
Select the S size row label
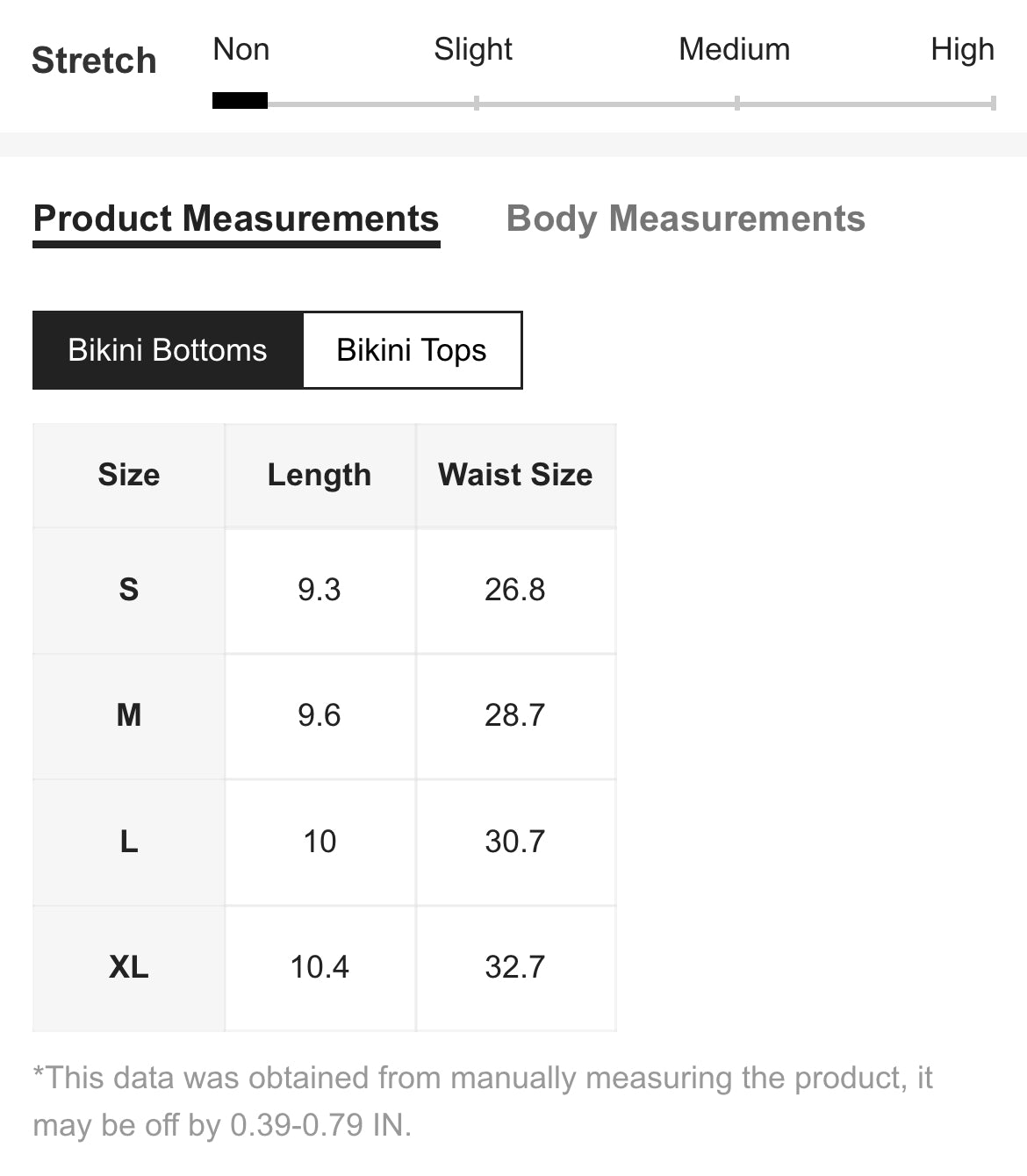pos(129,590)
